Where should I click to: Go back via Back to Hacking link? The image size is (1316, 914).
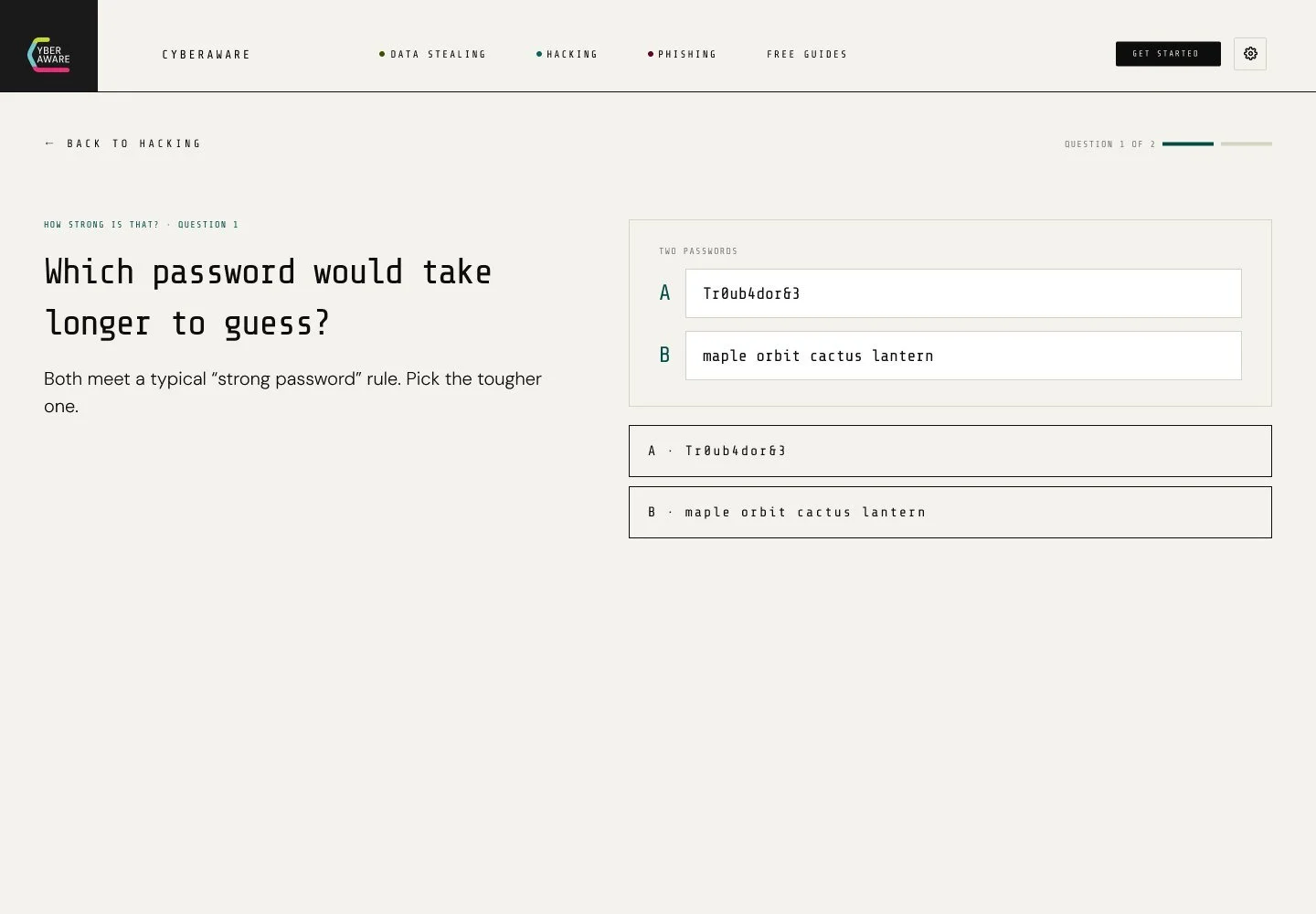click(x=122, y=143)
